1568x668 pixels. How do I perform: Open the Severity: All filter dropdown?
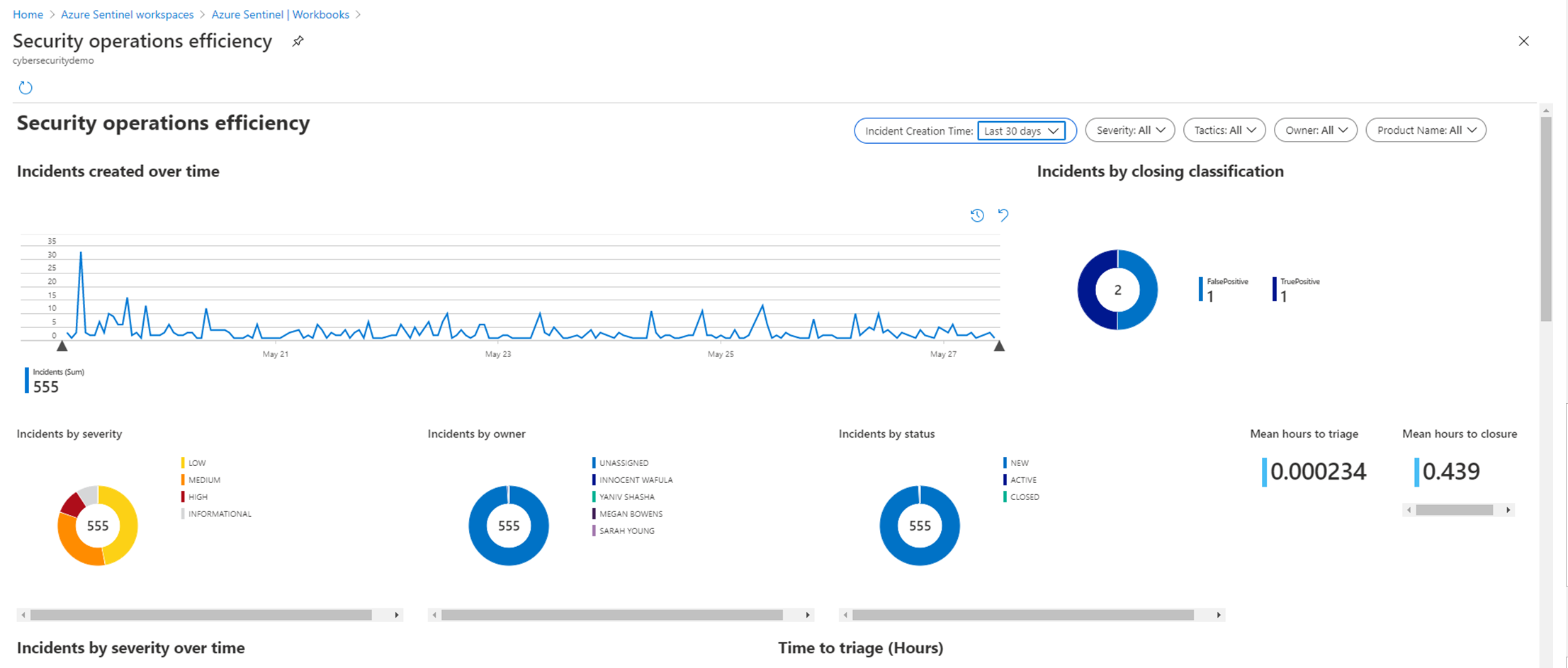pyautogui.click(x=1129, y=130)
